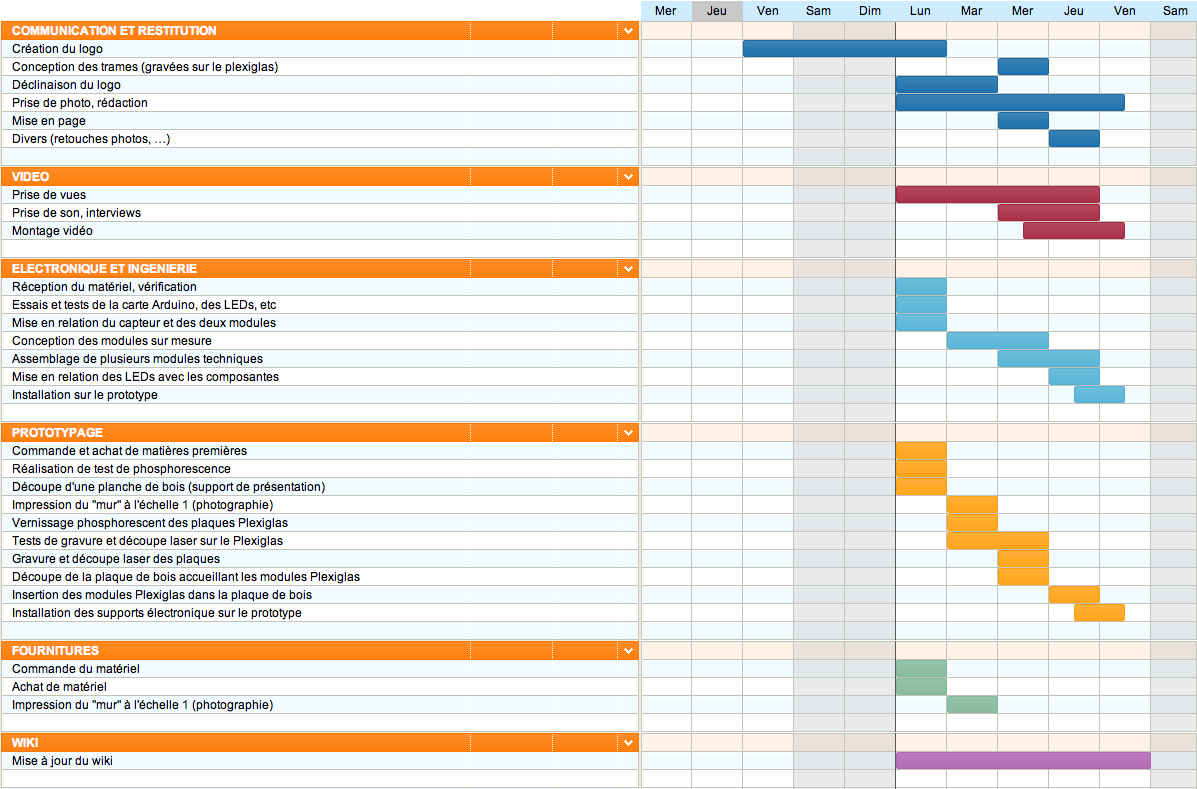The width and height of the screenshot is (1197, 789).
Task: Select the light blue "Installation sur le prototype" bar
Action: [1099, 395]
